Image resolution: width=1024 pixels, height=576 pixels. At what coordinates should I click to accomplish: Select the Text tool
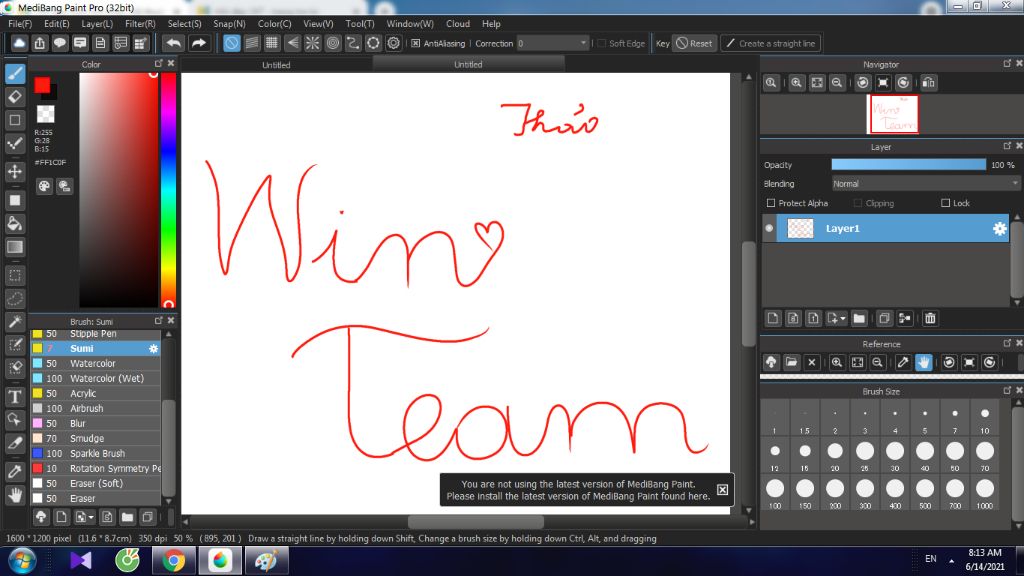[15, 396]
